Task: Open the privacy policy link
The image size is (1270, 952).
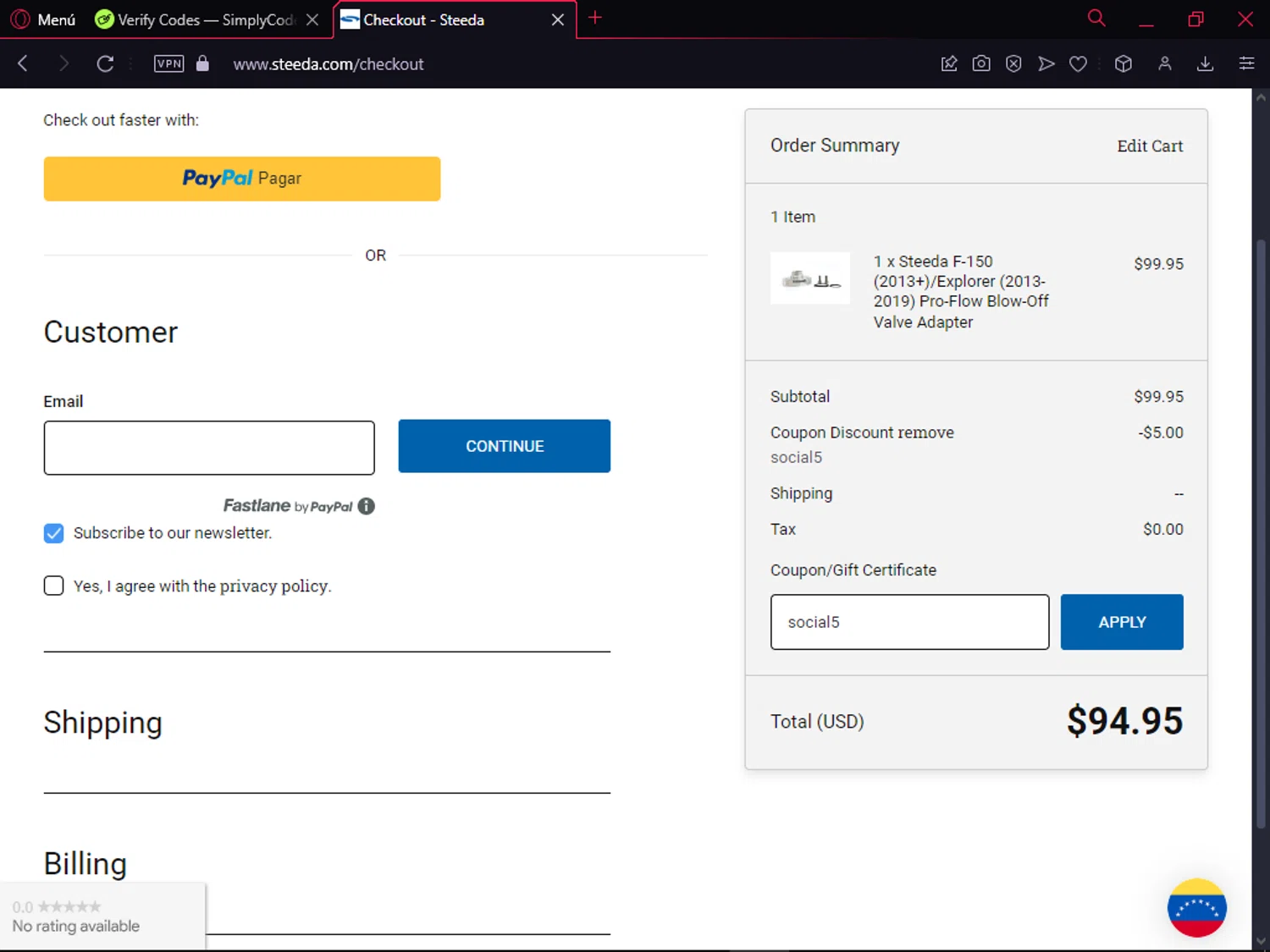Action: [274, 586]
